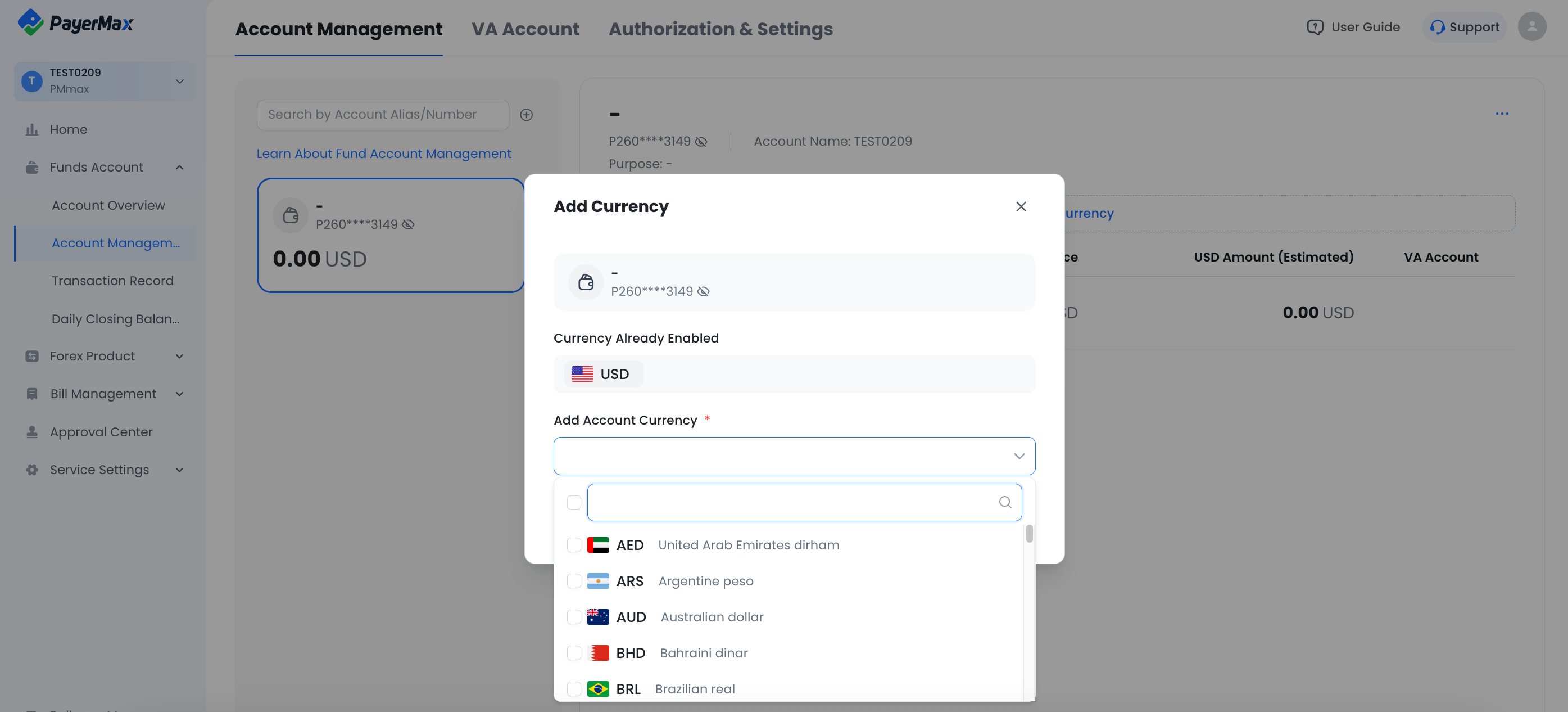Click the USD flag chip
Image resolution: width=1568 pixels, height=712 pixels.
coord(603,374)
